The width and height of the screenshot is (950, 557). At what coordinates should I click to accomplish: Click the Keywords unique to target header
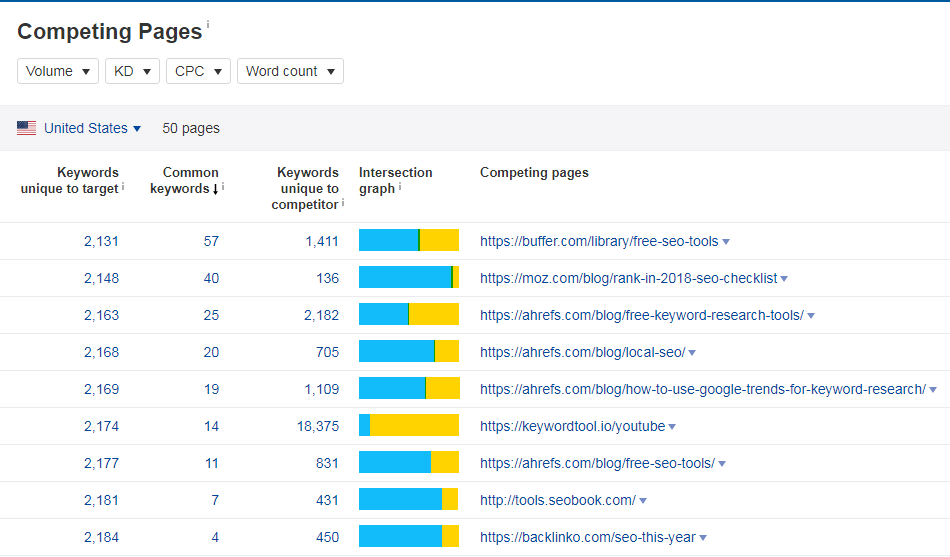click(x=70, y=181)
